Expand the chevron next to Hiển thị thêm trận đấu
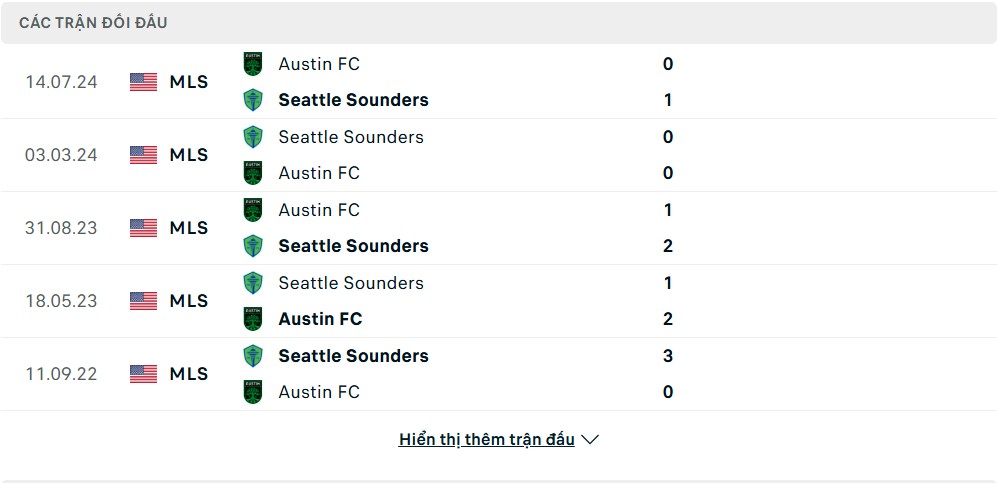The image size is (997, 483). click(x=590, y=440)
